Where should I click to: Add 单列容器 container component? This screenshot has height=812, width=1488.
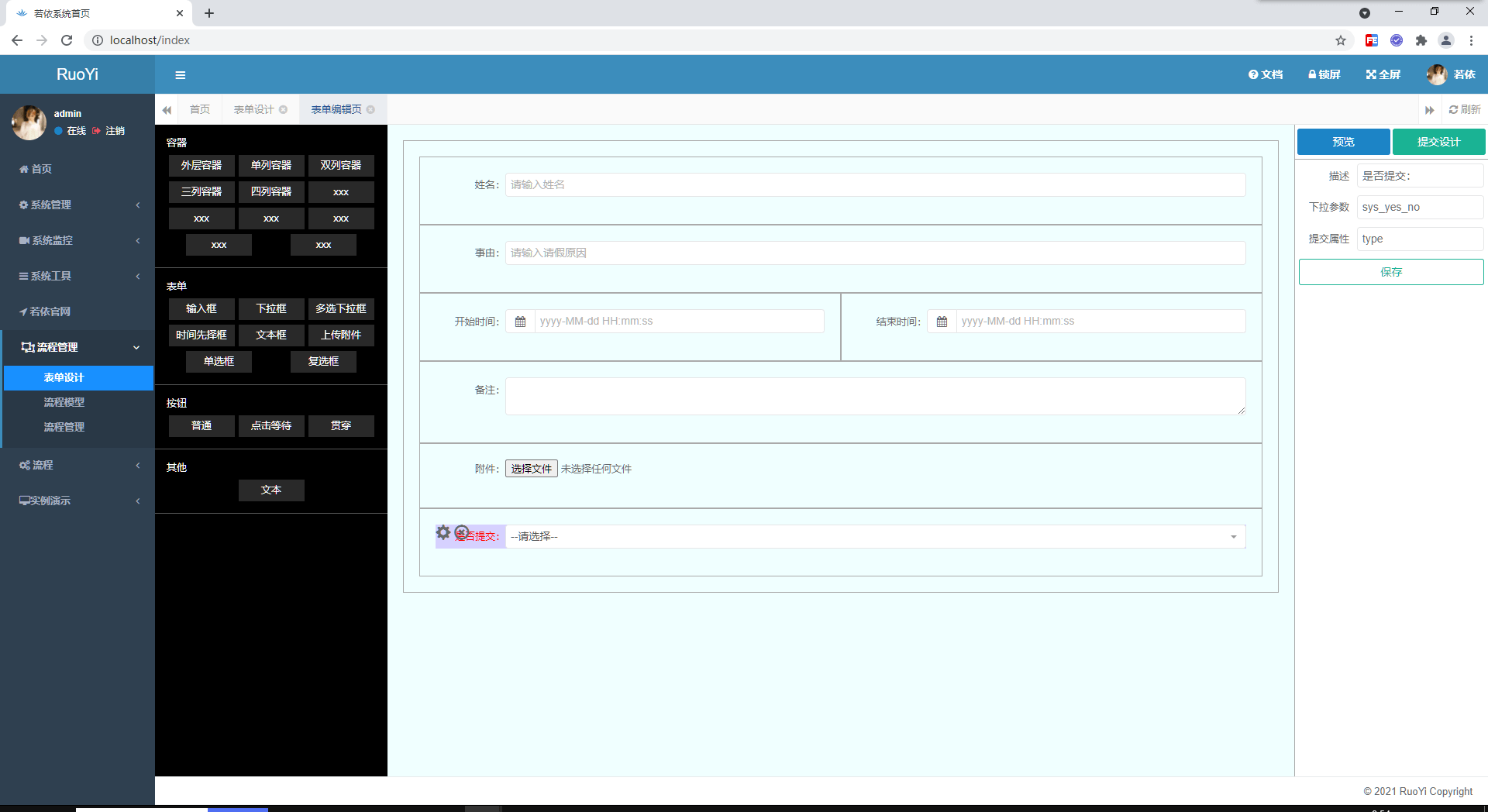click(x=271, y=166)
